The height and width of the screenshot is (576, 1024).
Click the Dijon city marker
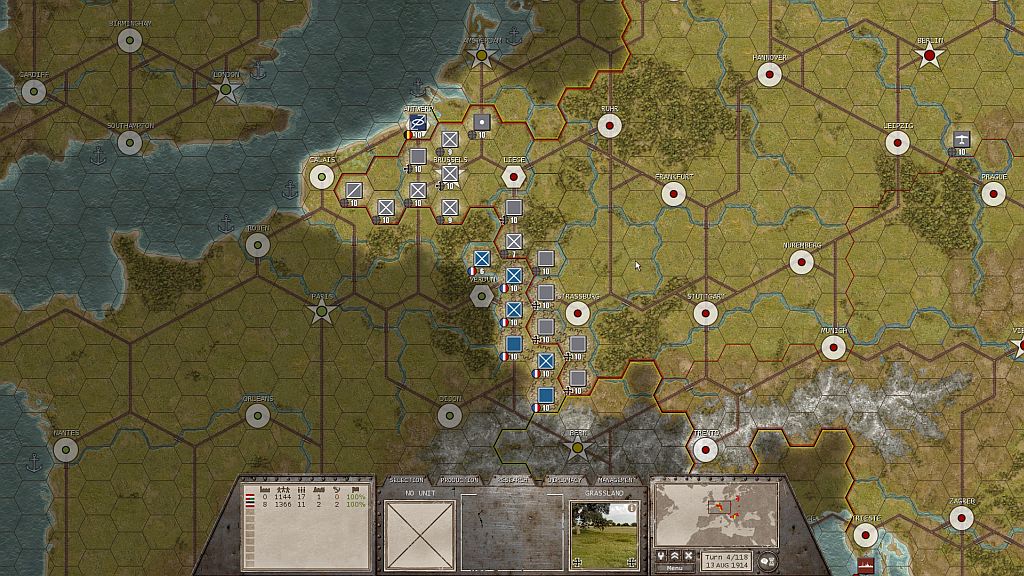click(x=449, y=415)
